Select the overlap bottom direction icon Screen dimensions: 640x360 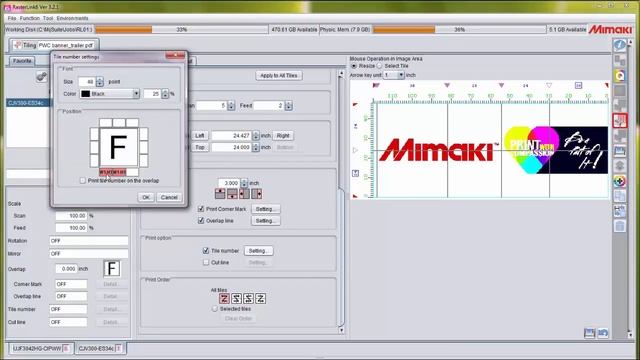[232, 194]
